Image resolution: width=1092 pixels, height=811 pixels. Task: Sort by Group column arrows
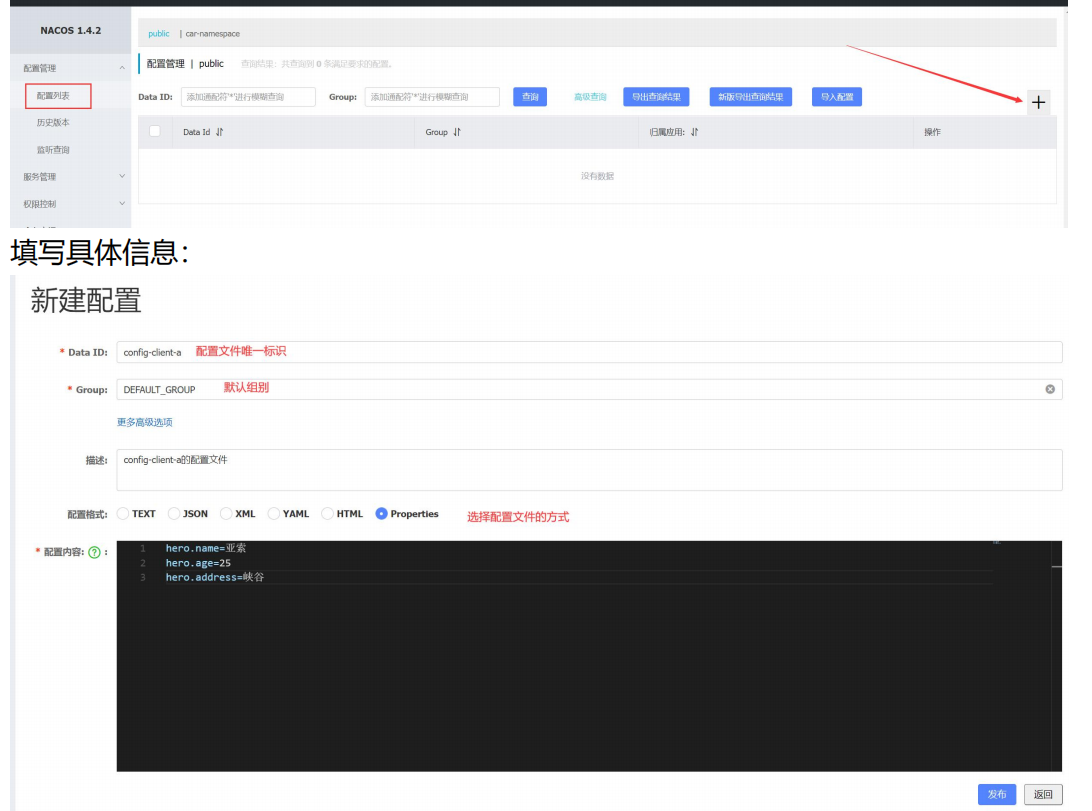click(457, 132)
